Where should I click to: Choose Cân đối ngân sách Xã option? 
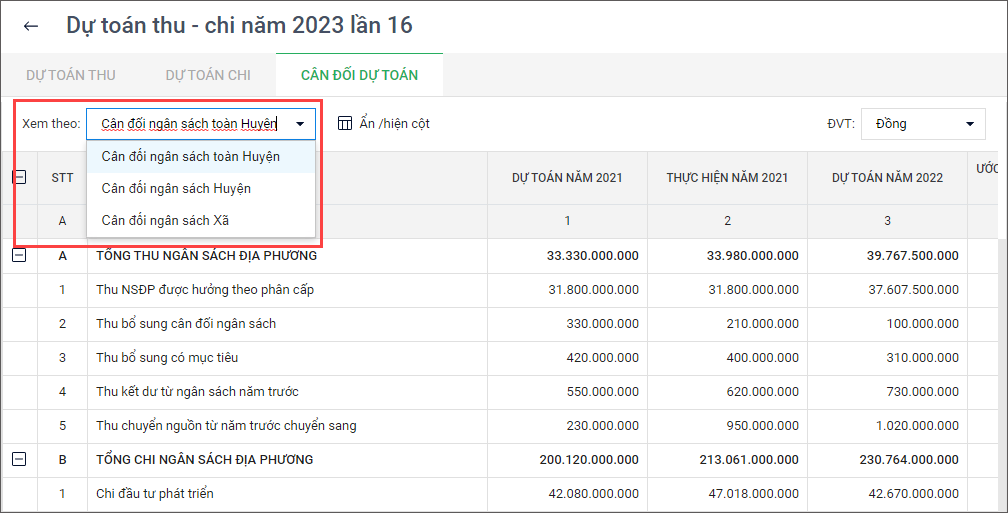click(x=165, y=220)
